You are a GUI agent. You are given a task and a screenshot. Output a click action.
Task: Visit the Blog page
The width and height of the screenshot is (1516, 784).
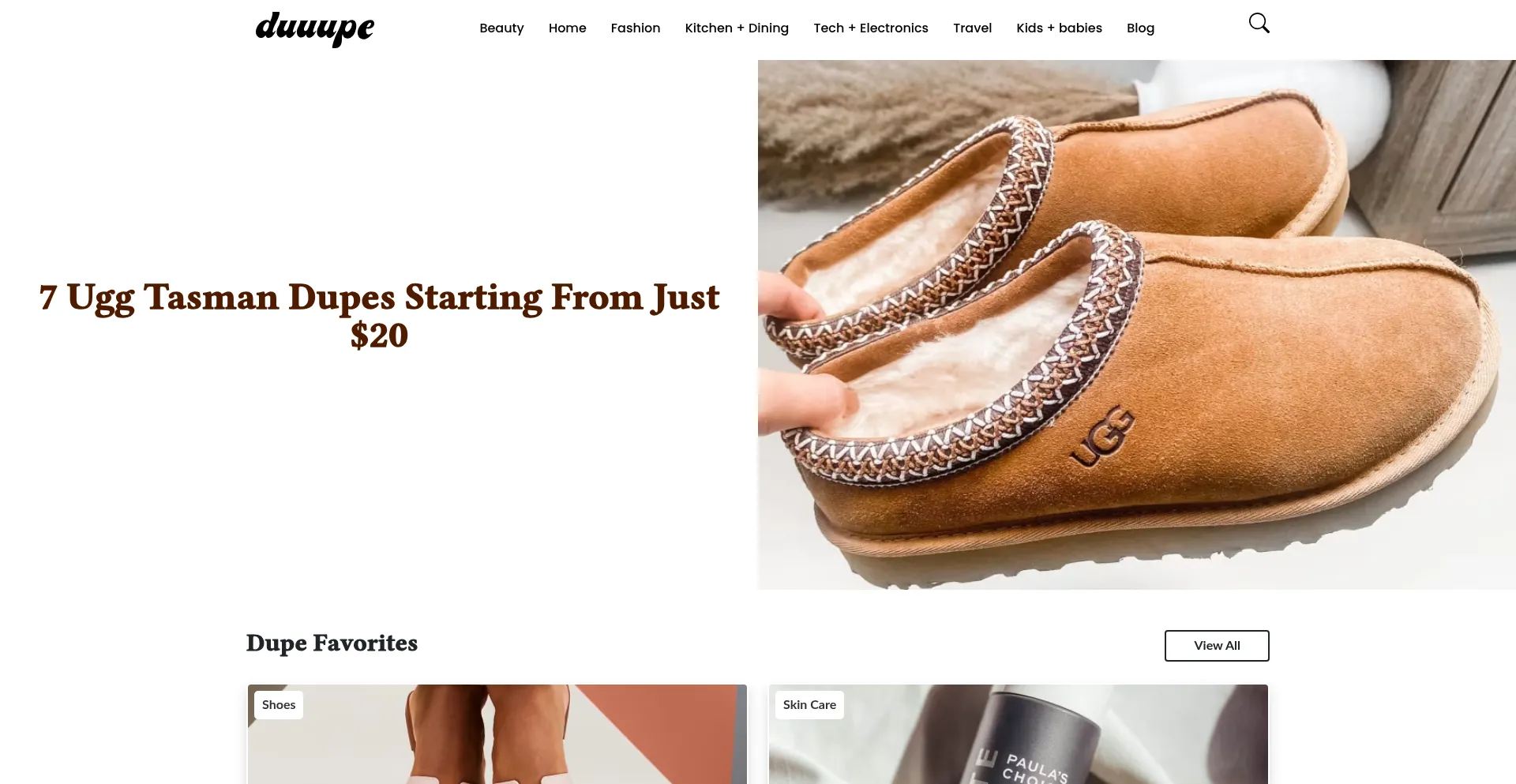click(x=1140, y=28)
